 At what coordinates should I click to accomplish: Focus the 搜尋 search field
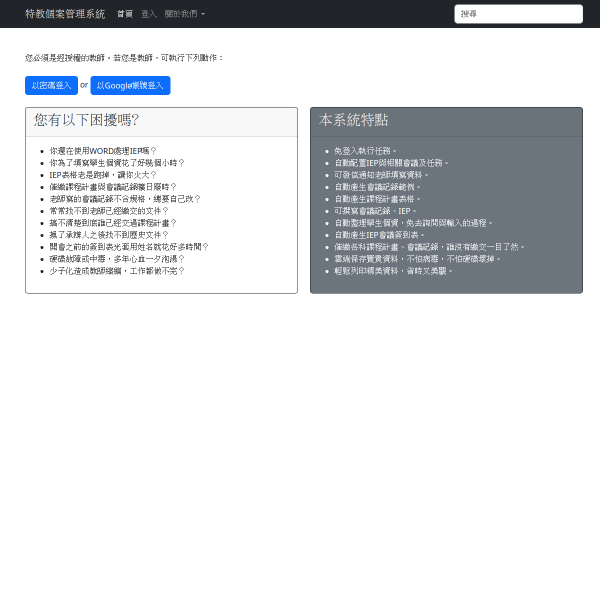[518, 14]
